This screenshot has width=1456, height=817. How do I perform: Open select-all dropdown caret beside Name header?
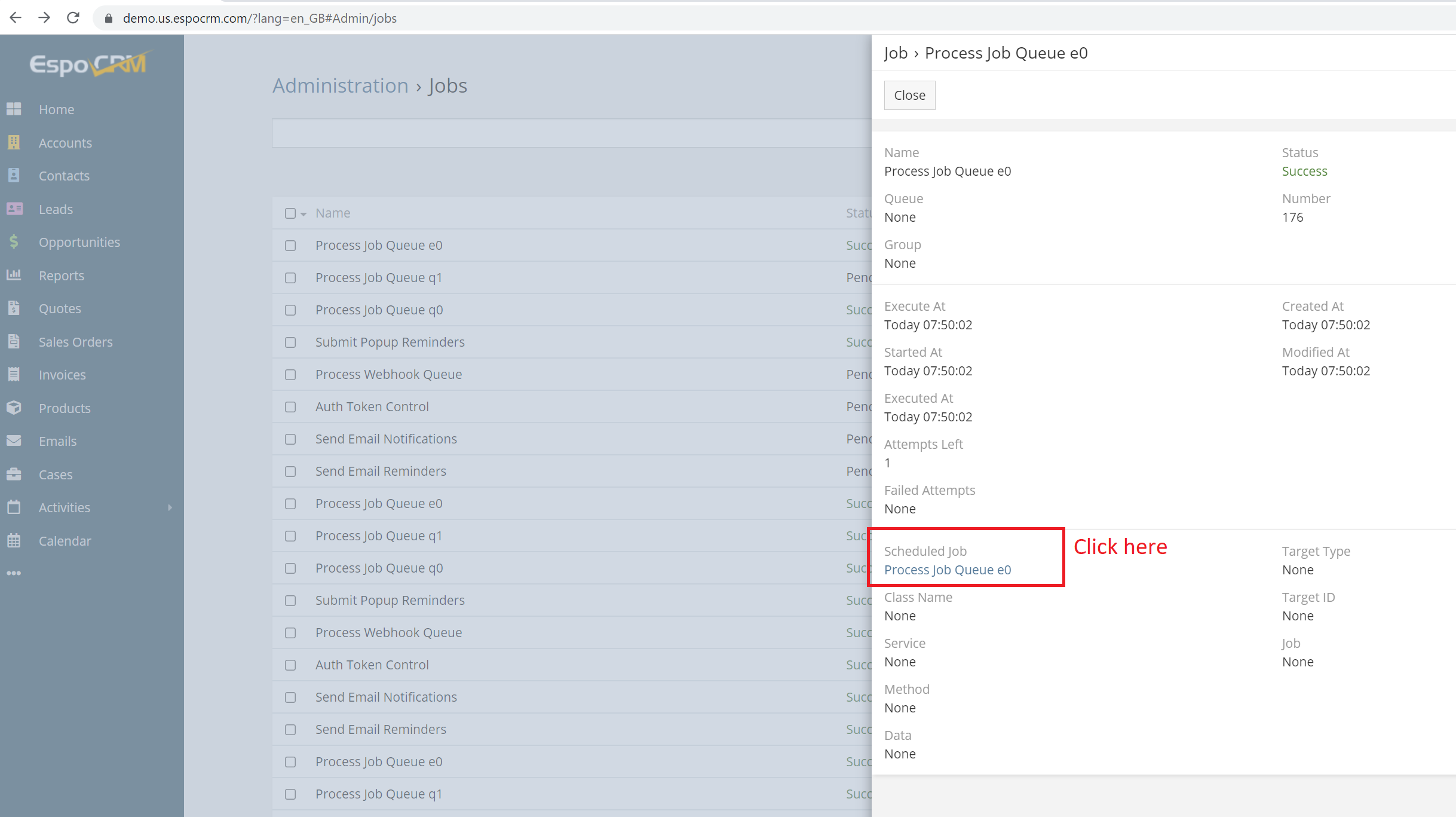[x=304, y=214]
